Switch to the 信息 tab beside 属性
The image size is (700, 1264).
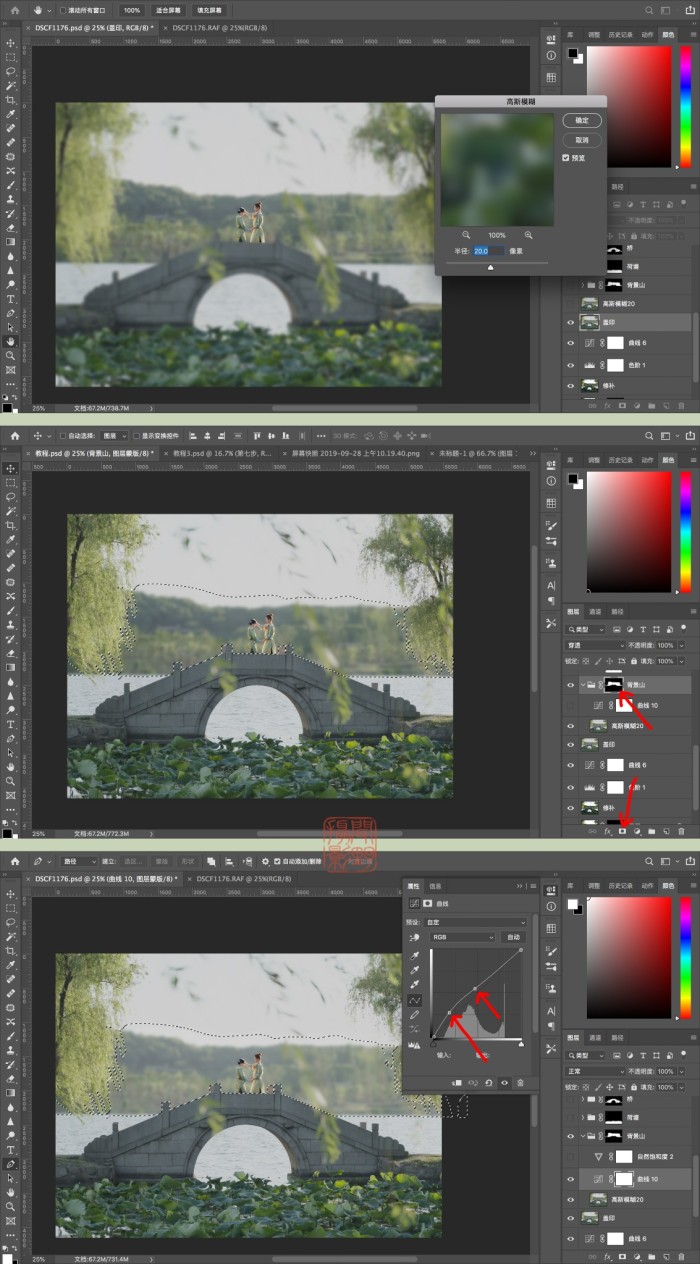click(x=435, y=886)
